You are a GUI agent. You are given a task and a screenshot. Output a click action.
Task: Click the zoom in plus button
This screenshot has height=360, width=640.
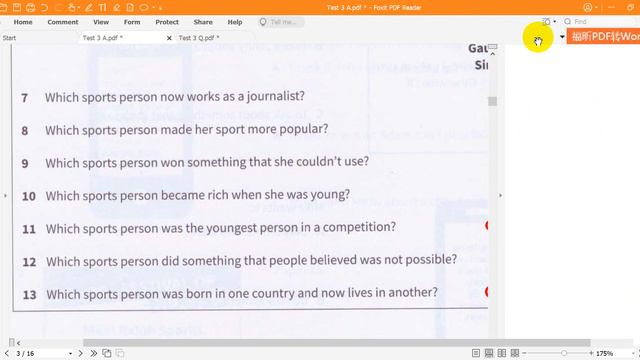[591, 353]
